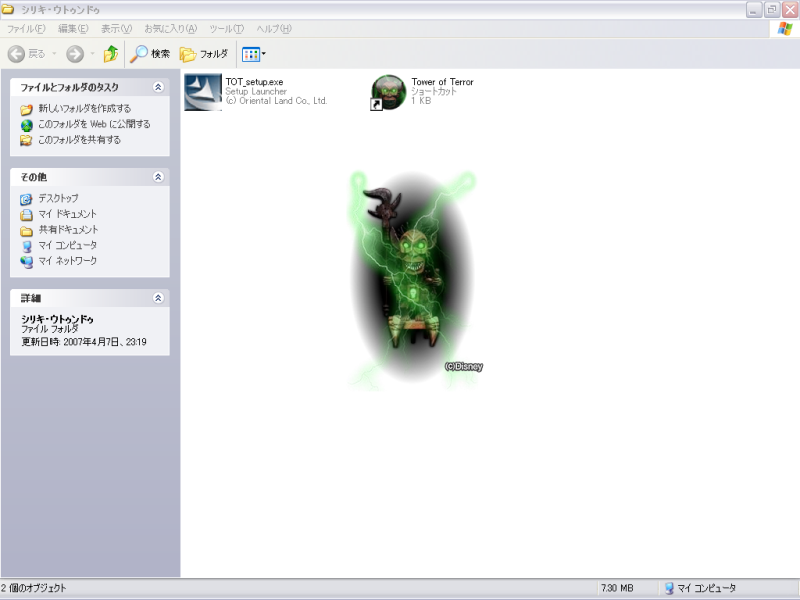Screen dimensions: 800x600
Task: Collapse the ファイルとフォルダのタスク panel
Action: [158, 87]
